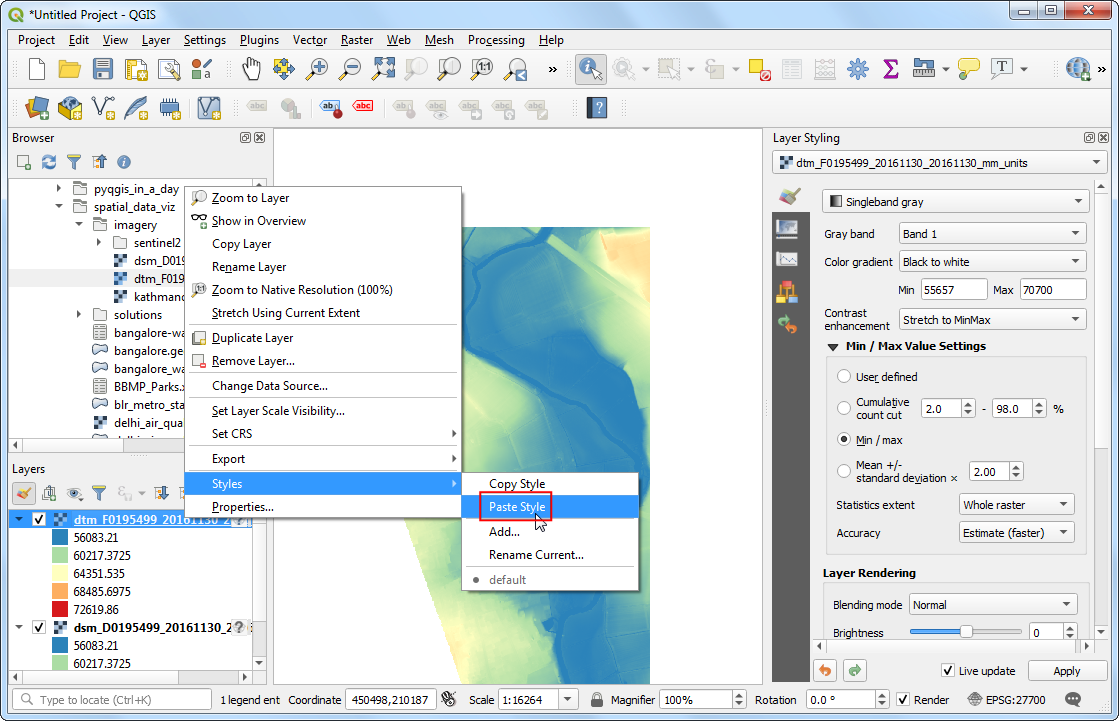Click the red 72619.86 legend swatch
Image resolution: width=1119 pixels, height=721 pixels.
[60, 609]
